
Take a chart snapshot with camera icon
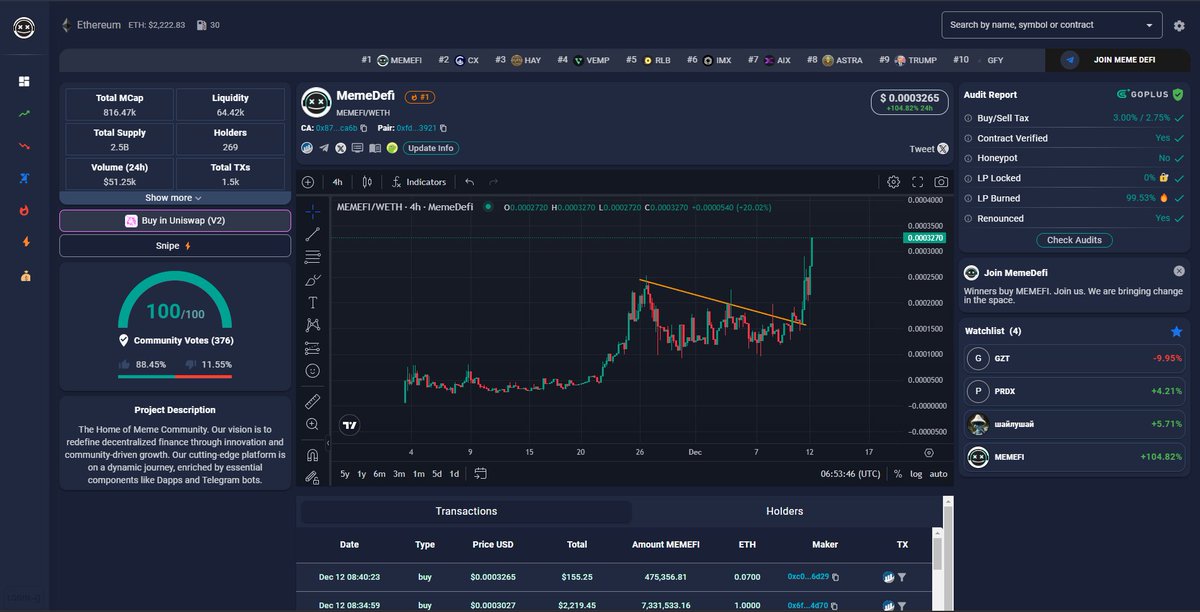coord(941,182)
